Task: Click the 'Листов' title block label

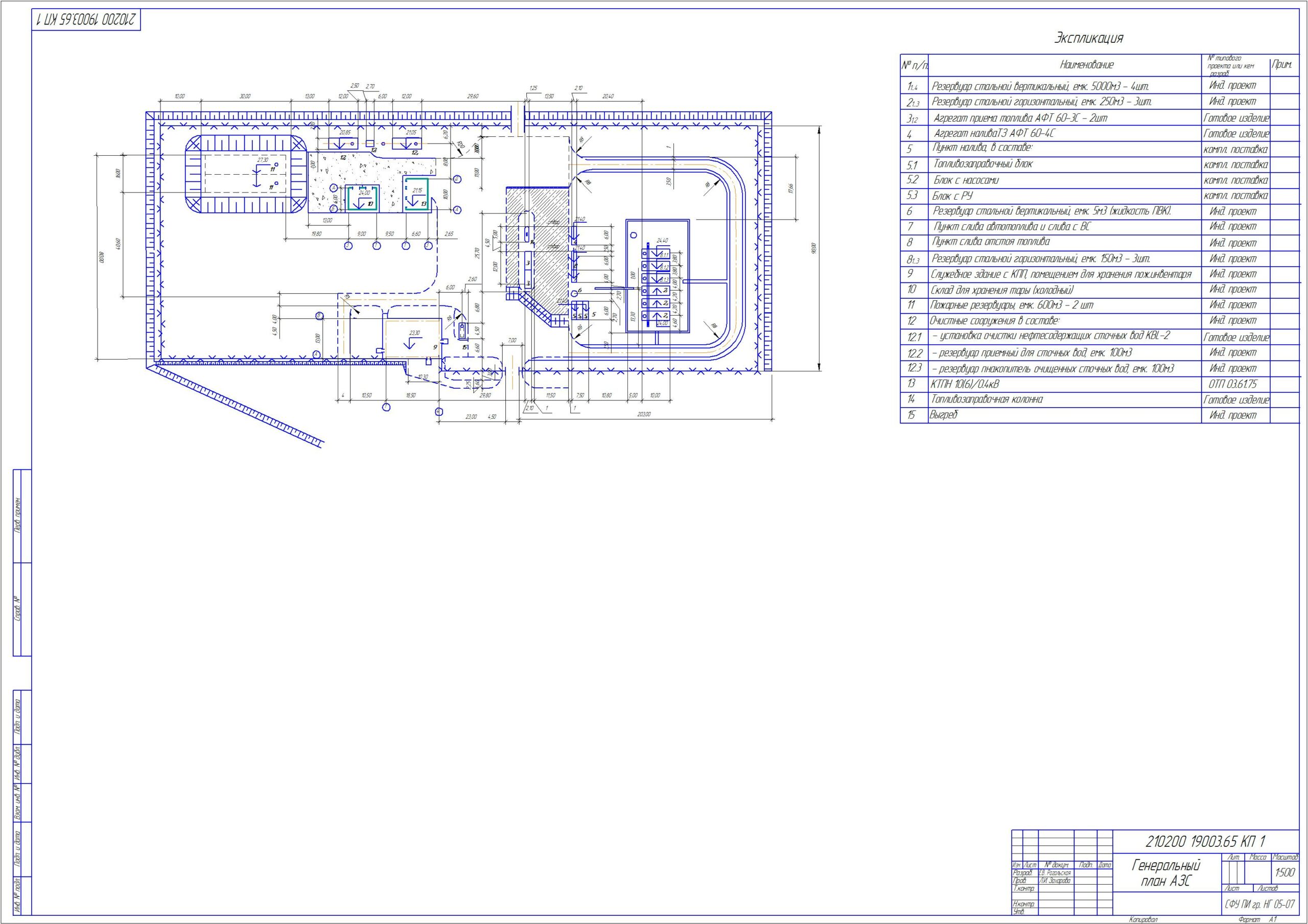Action: (1269, 888)
